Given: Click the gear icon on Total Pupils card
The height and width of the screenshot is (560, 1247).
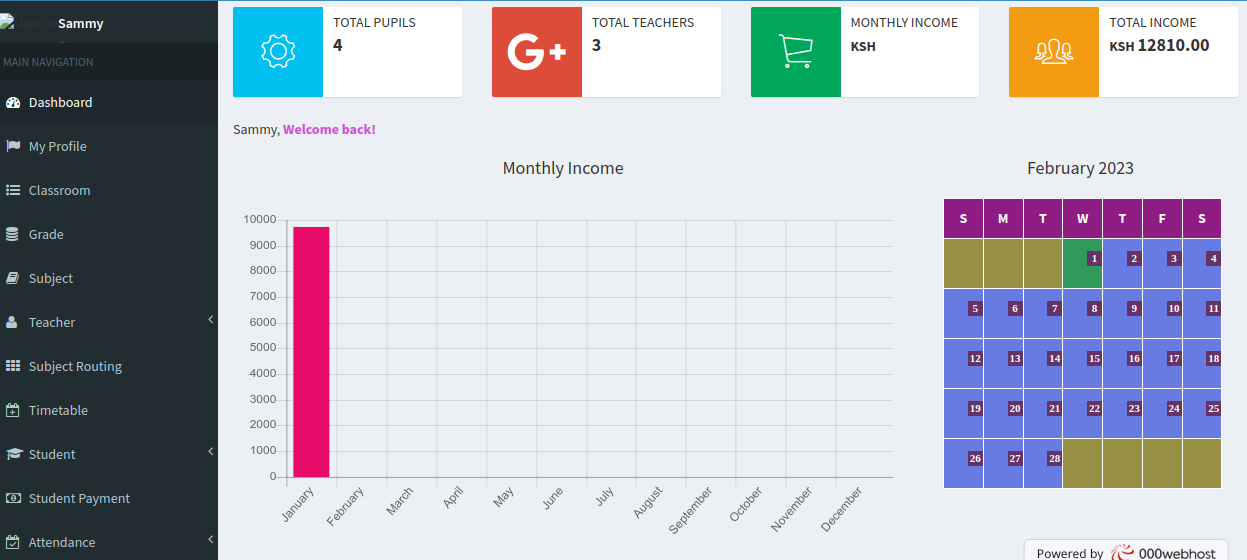Looking at the screenshot, I should coord(277,52).
